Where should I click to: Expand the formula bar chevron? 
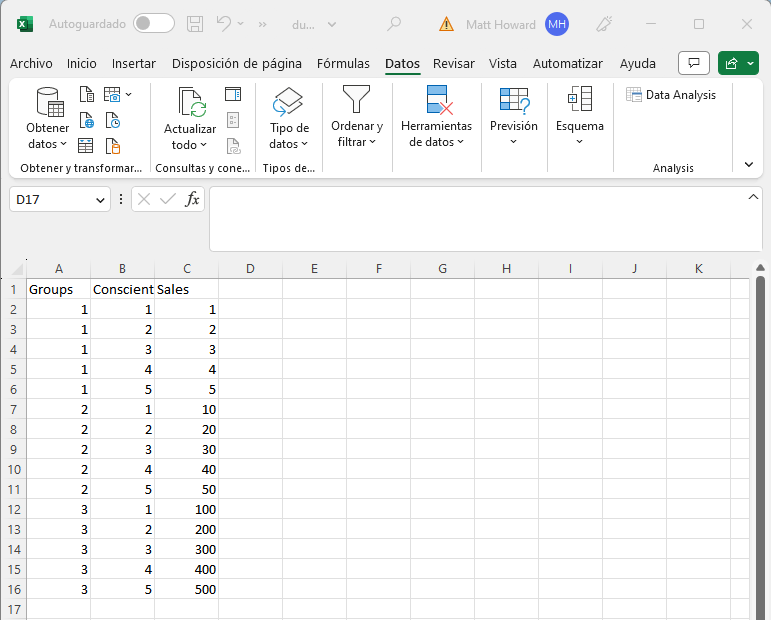754,198
